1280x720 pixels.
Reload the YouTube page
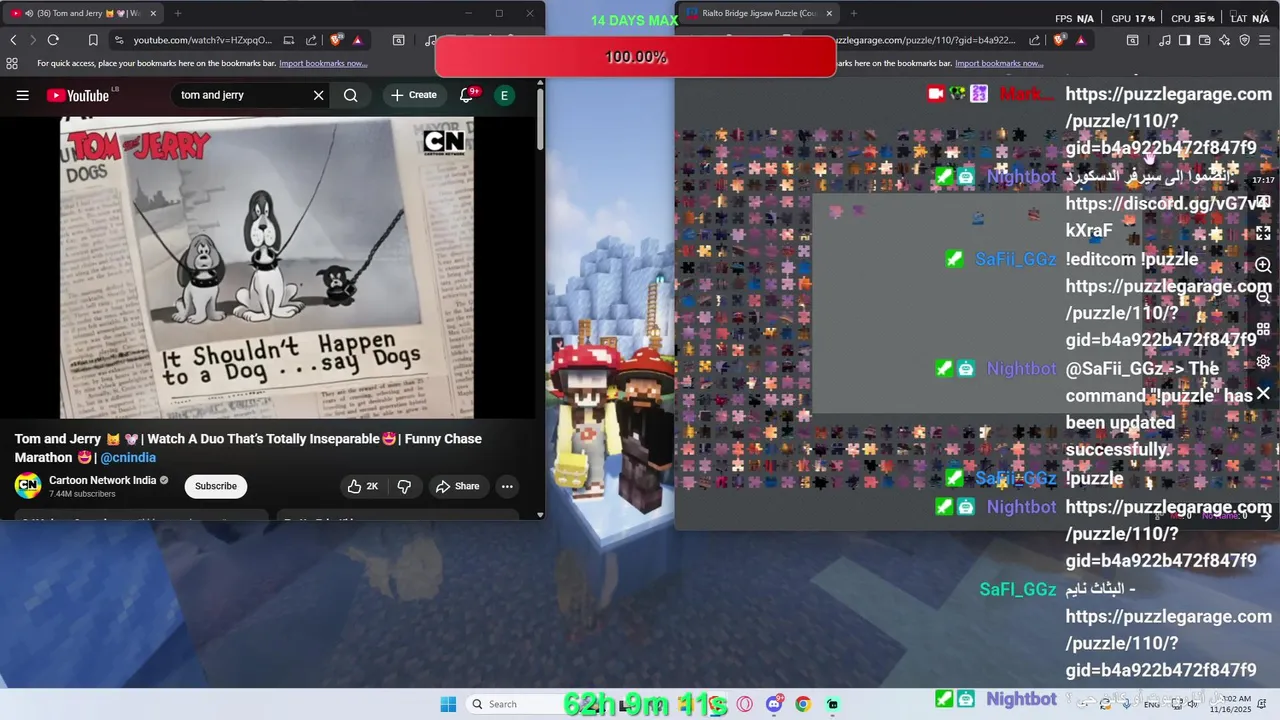click(x=53, y=40)
